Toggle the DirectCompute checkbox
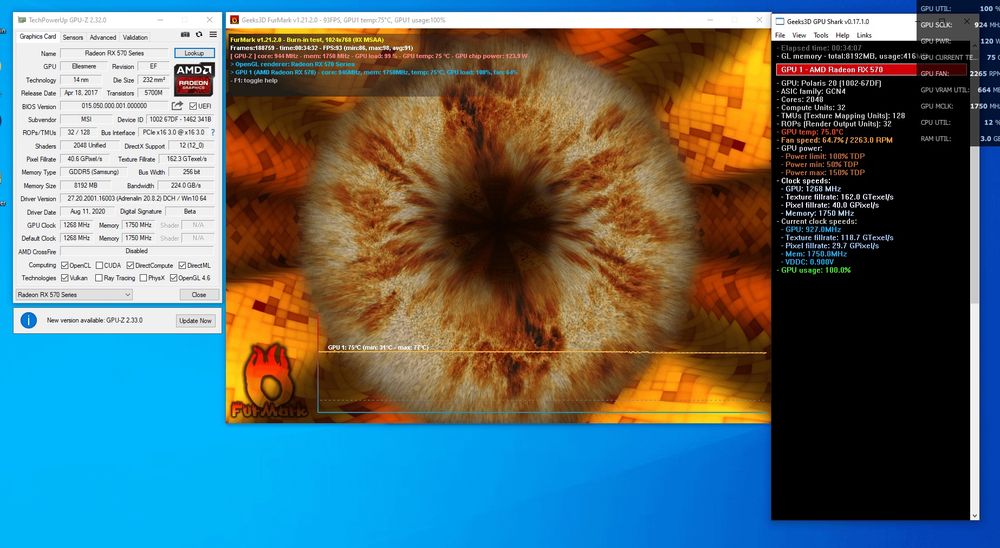The image size is (1000, 548). pos(131,265)
